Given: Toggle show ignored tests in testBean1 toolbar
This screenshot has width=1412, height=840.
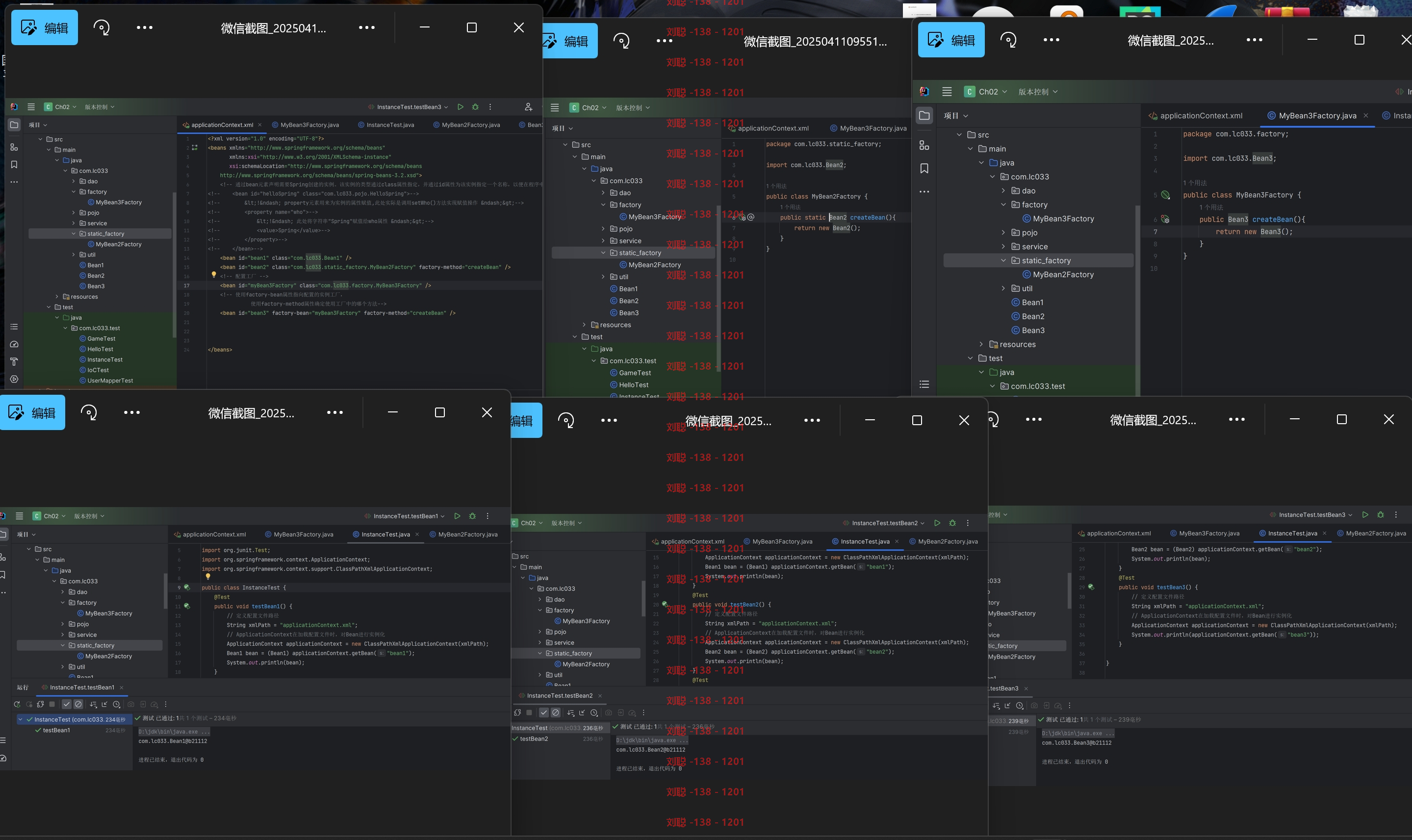Looking at the screenshot, I should pyautogui.click(x=78, y=704).
